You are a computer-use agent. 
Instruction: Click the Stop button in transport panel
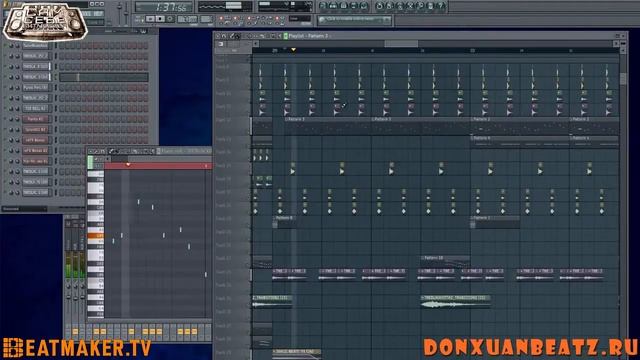coord(160,19)
